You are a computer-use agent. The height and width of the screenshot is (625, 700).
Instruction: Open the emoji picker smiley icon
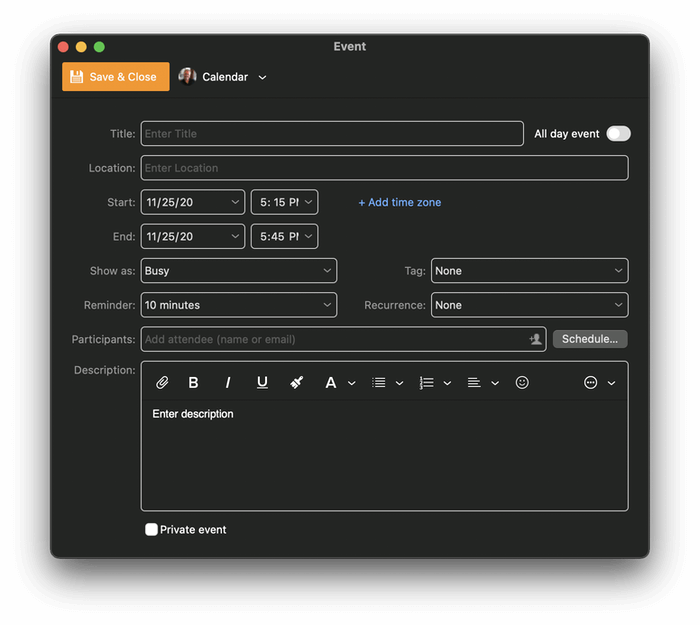point(522,382)
